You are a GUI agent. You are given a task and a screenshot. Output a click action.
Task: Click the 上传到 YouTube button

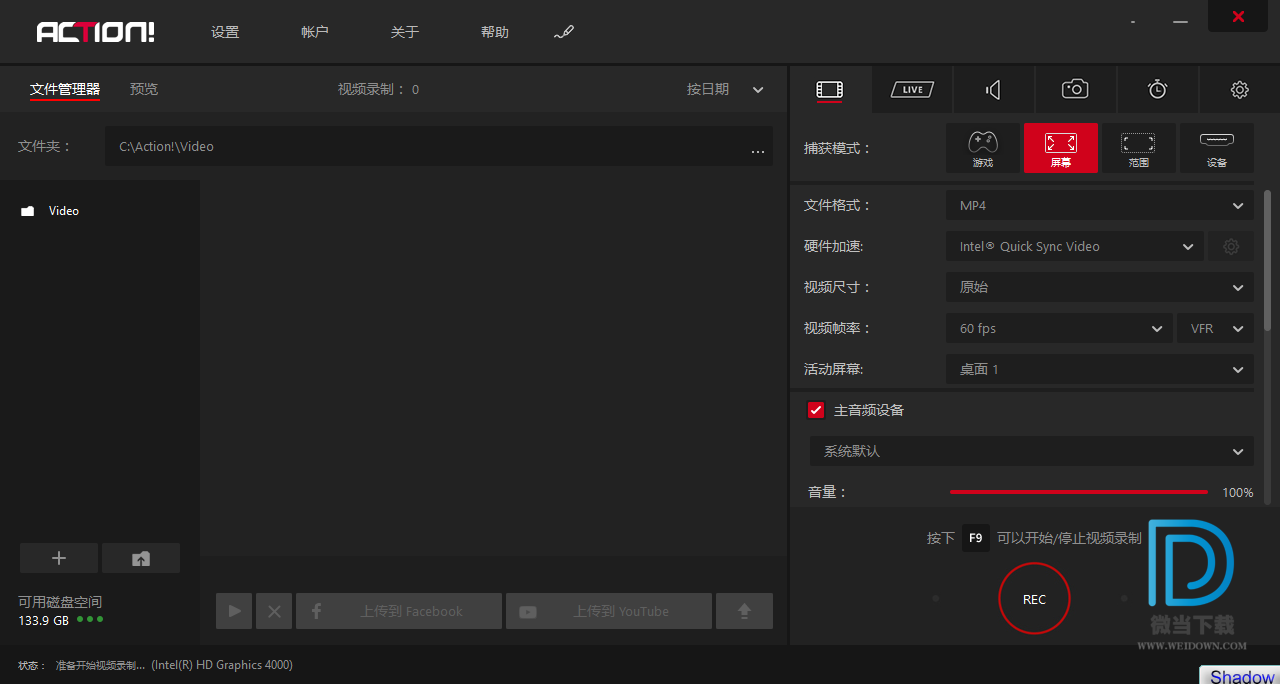pyautogui.click(x=608, y=611)
